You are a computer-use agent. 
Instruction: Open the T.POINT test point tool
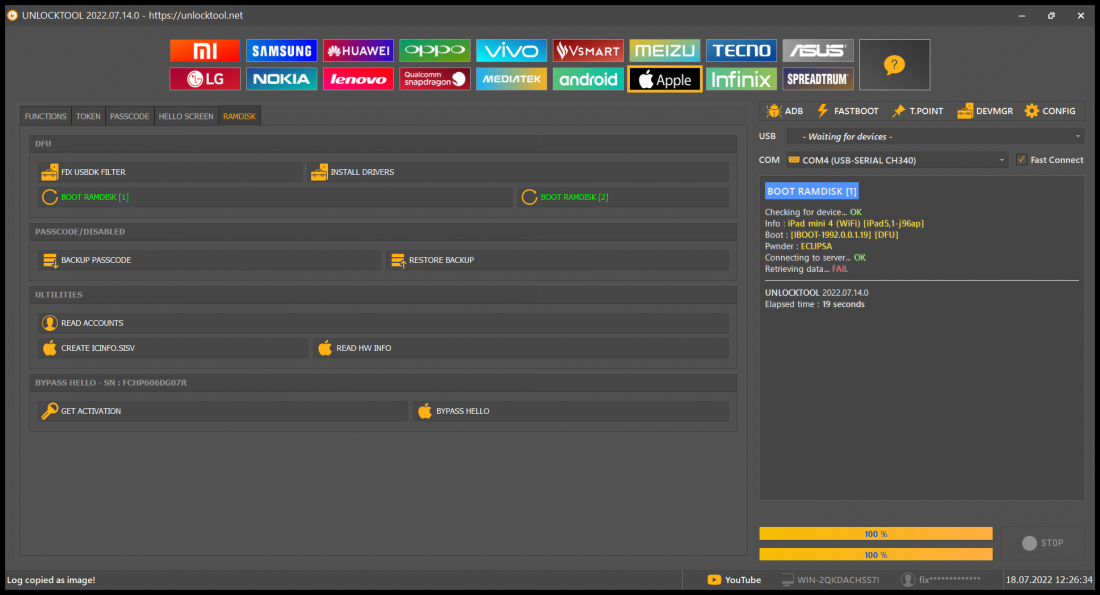click(918, 111)
